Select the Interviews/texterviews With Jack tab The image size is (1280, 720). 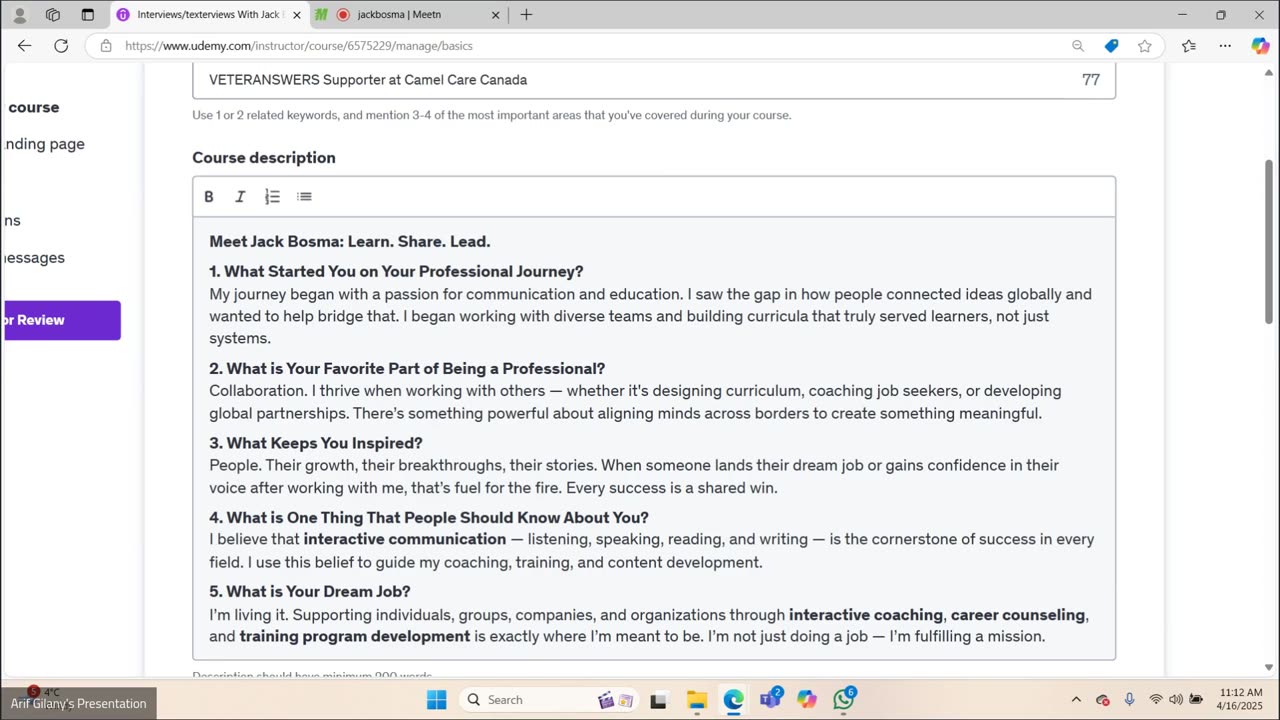207,15
